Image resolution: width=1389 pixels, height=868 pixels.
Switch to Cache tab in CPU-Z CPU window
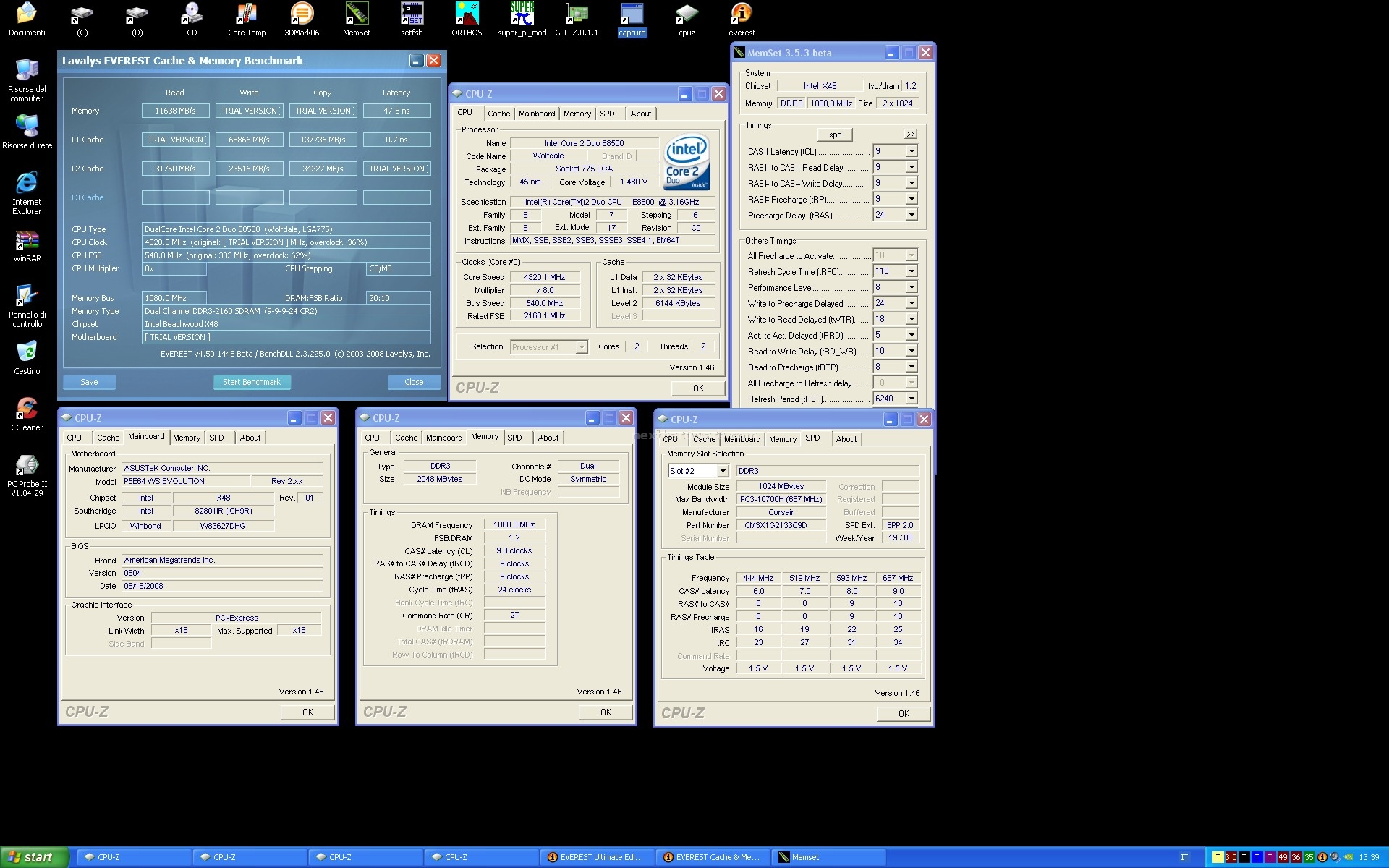[x=498, y=114]
